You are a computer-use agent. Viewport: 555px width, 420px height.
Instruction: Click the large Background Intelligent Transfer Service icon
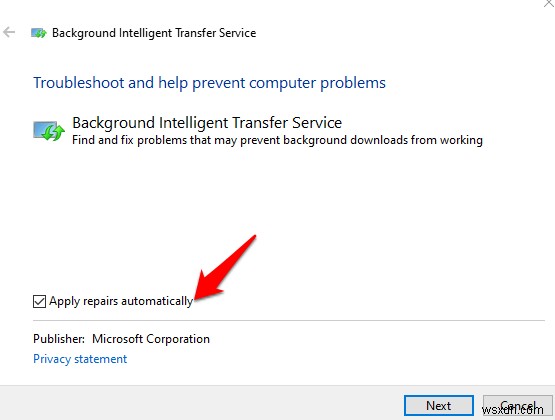[x=49, y=131]
